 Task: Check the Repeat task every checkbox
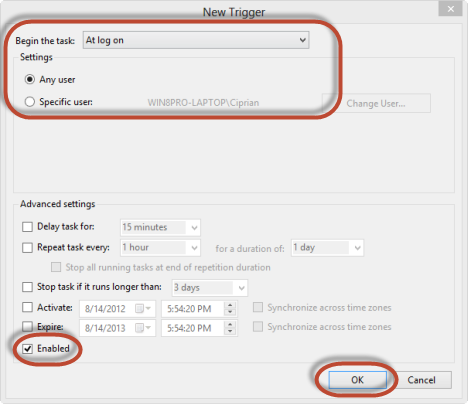tap(27, 248)
